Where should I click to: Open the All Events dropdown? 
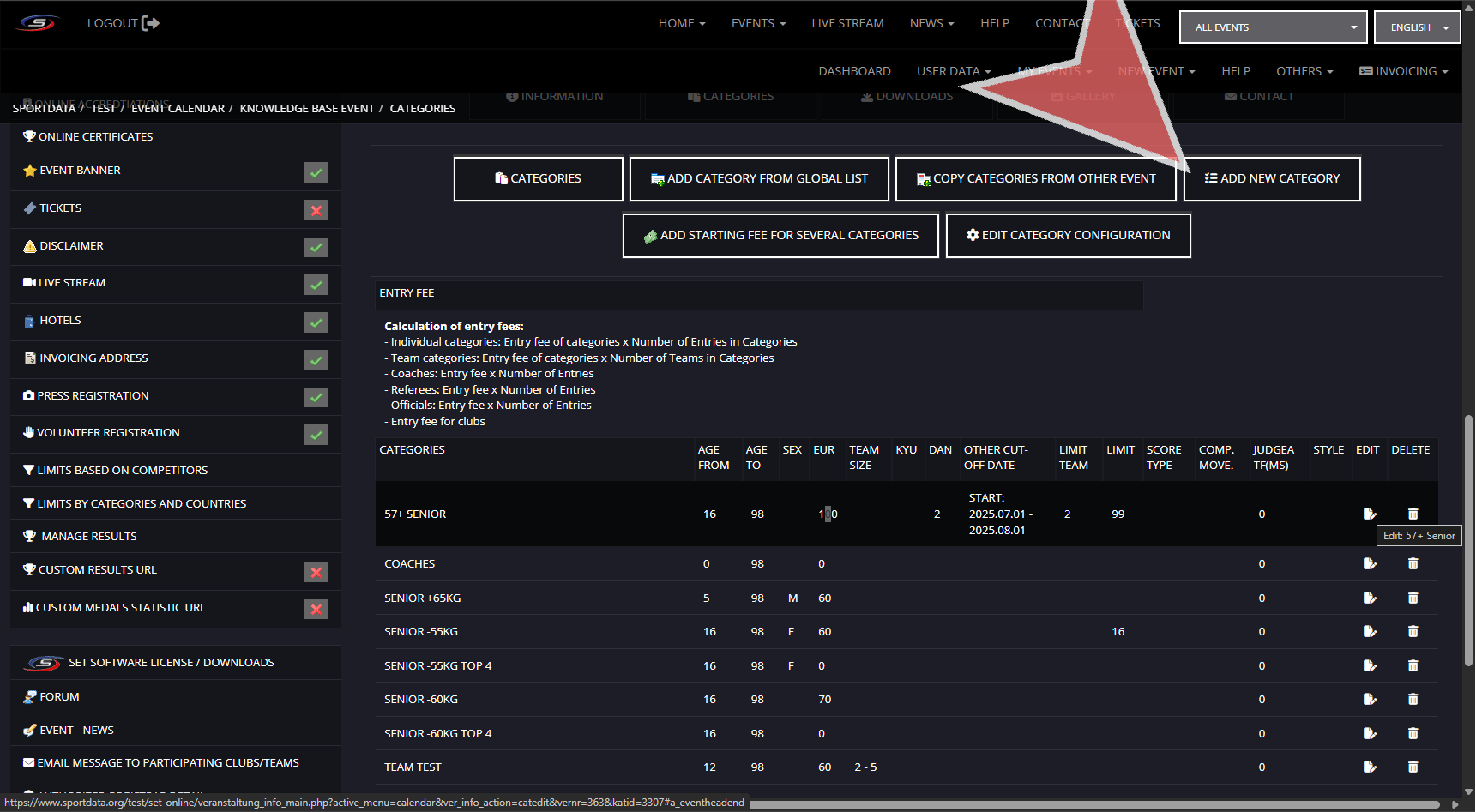(1273, 27)
